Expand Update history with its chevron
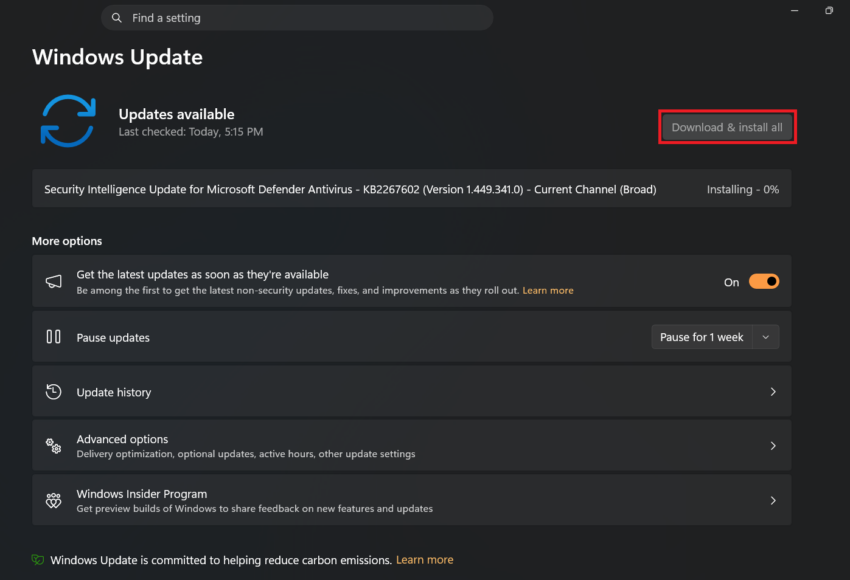 click(773, 391)
